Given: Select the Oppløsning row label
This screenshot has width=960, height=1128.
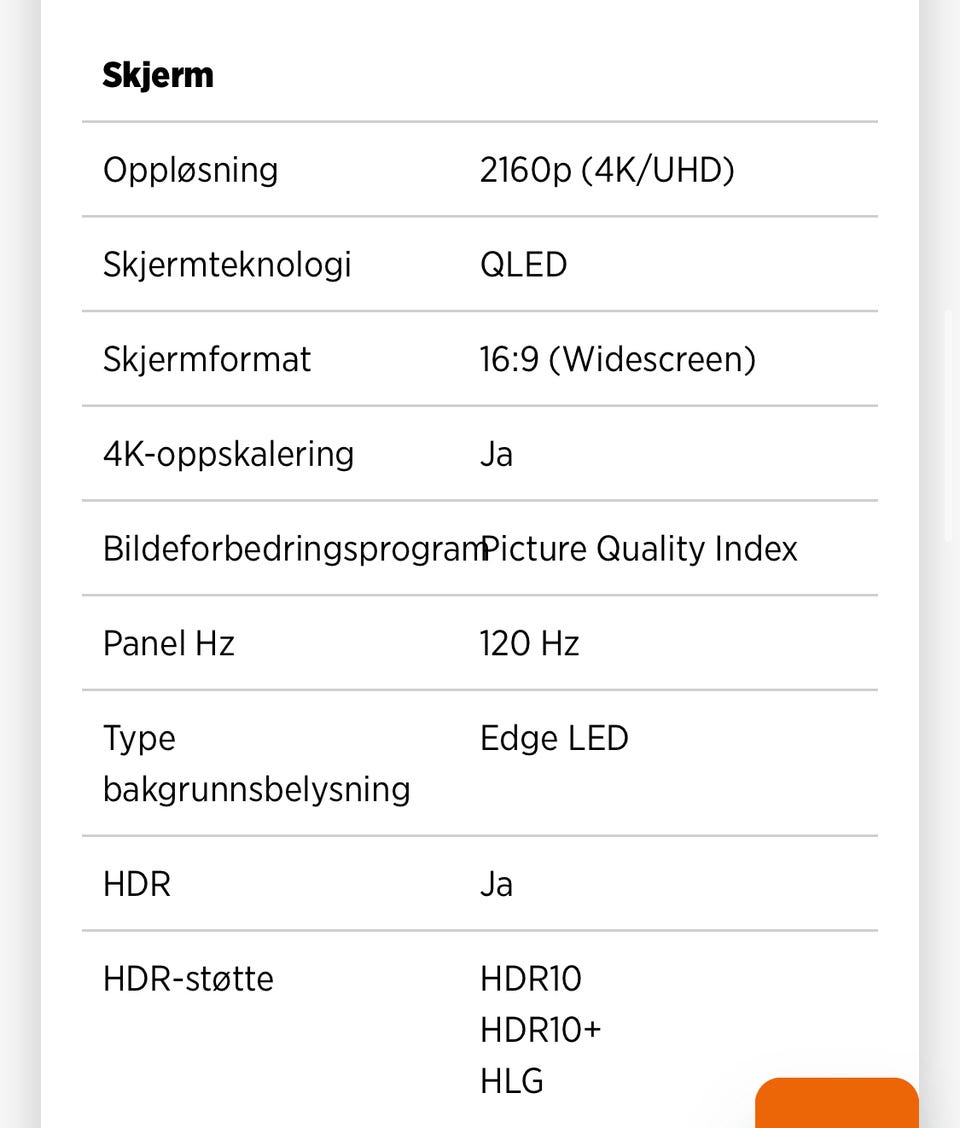Looking at the screenshot, I should pos(190,170).
